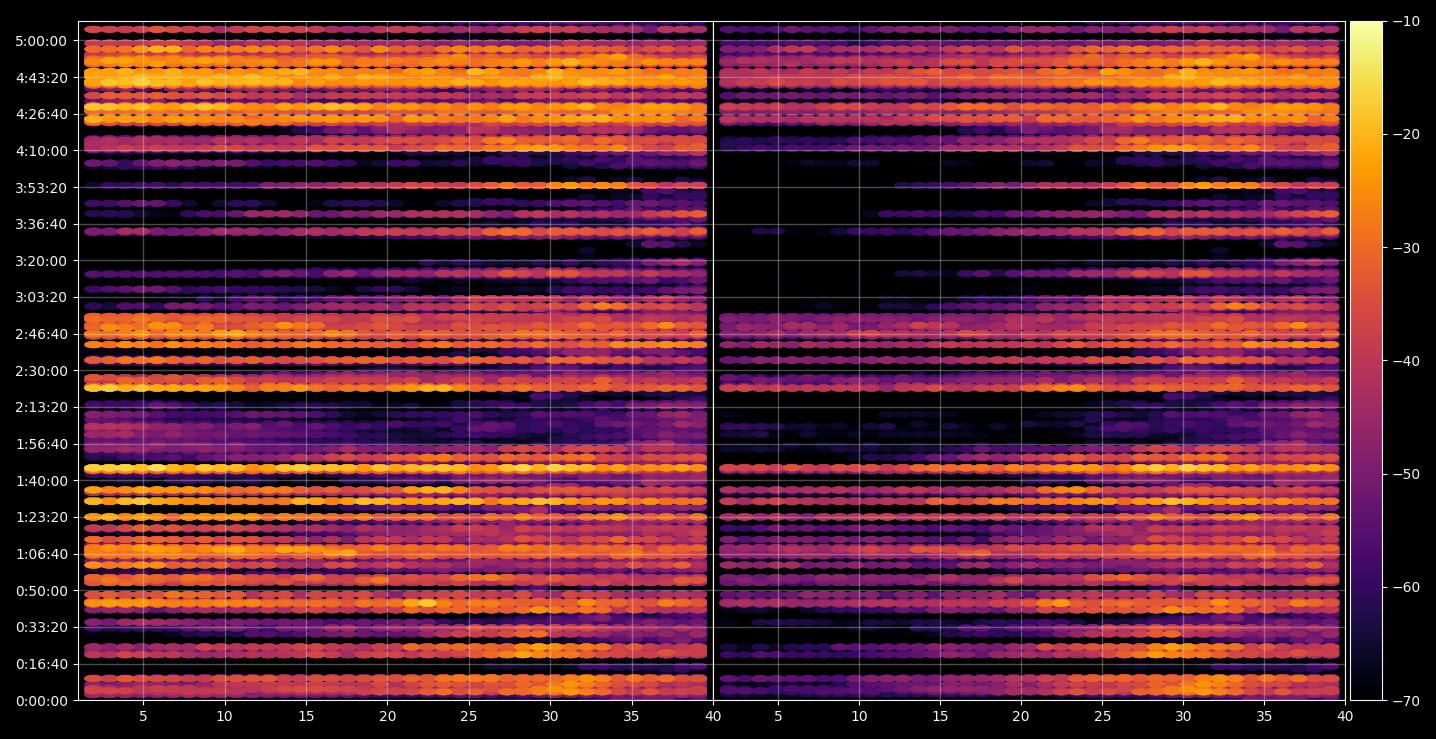
Task: Select the 4:26:40 tick label
Action: tap(41, 114)
